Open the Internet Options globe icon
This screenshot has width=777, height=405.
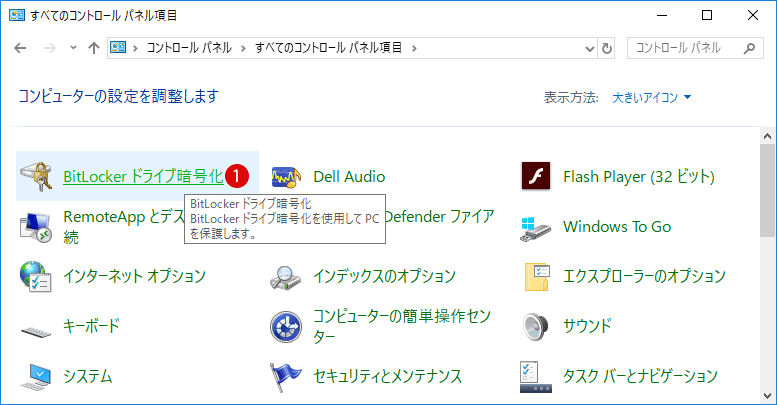click(36, 276)
